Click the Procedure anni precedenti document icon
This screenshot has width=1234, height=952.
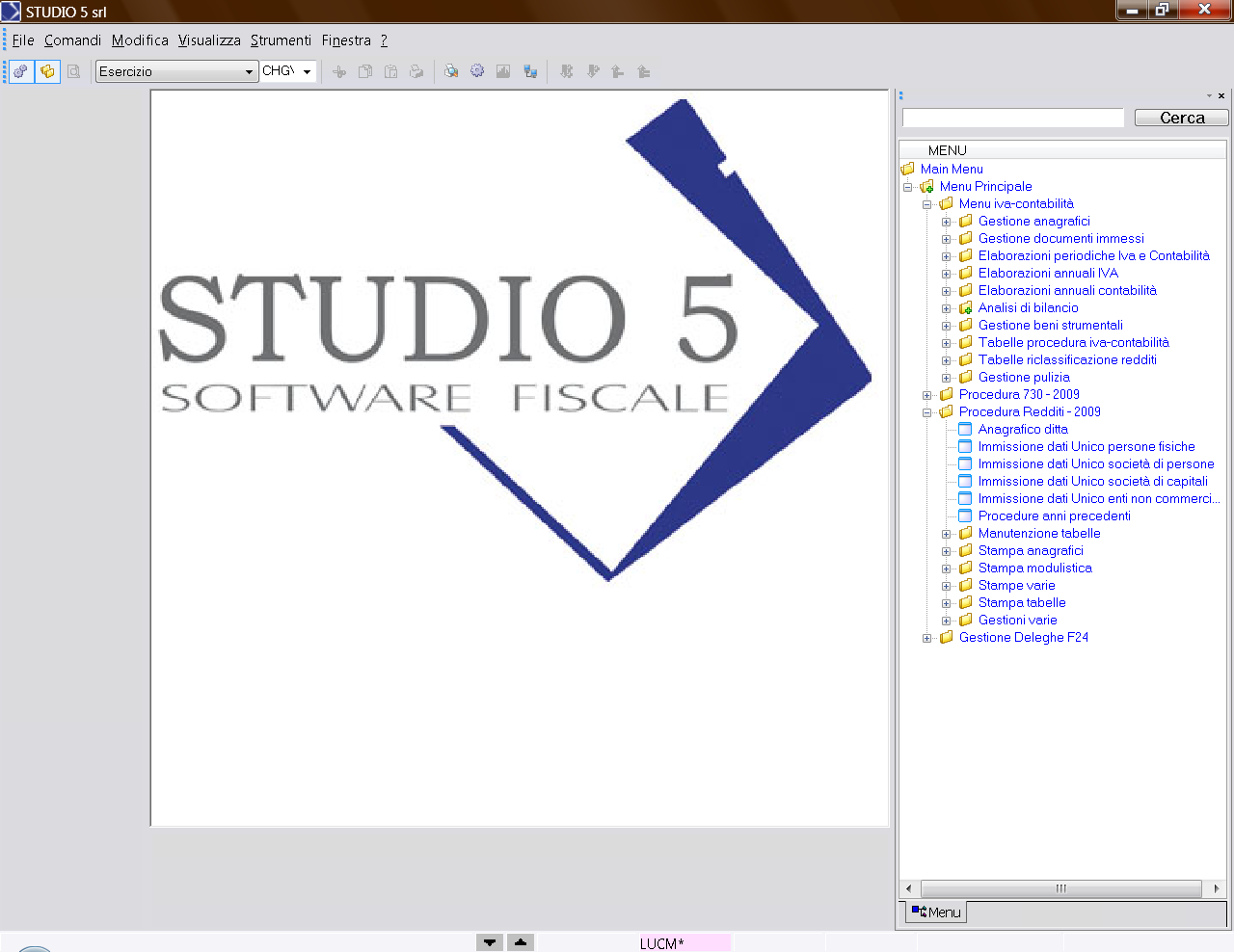click(965, 516)
